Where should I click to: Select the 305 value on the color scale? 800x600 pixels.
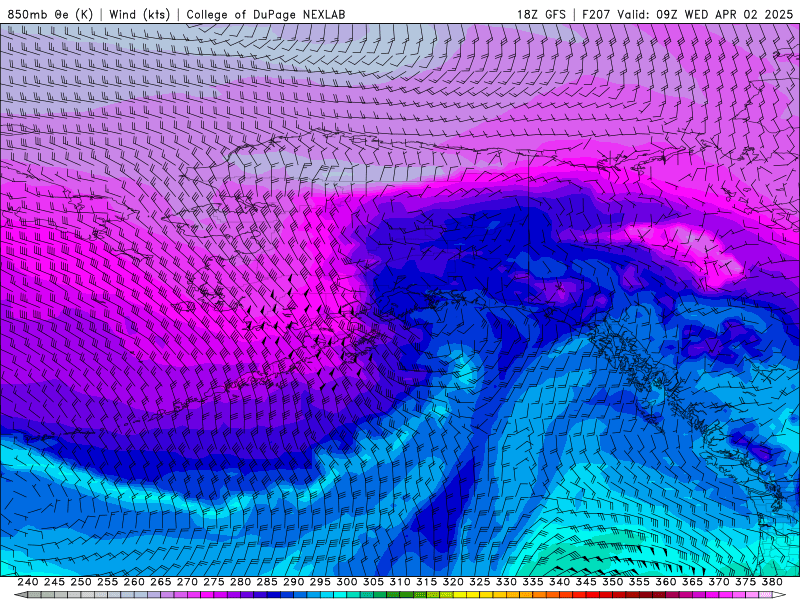[x=373, y=582]
